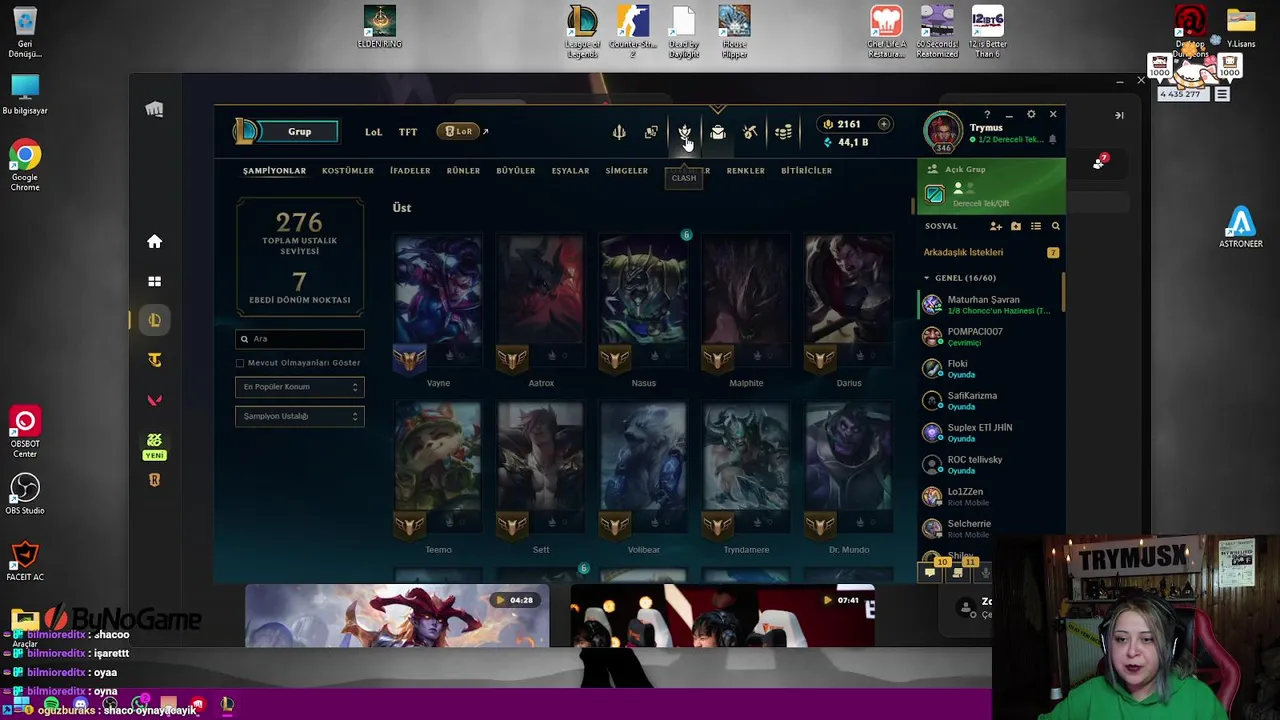
Task: Click the plus button beside 2161 RP
Action: [883, 124]
